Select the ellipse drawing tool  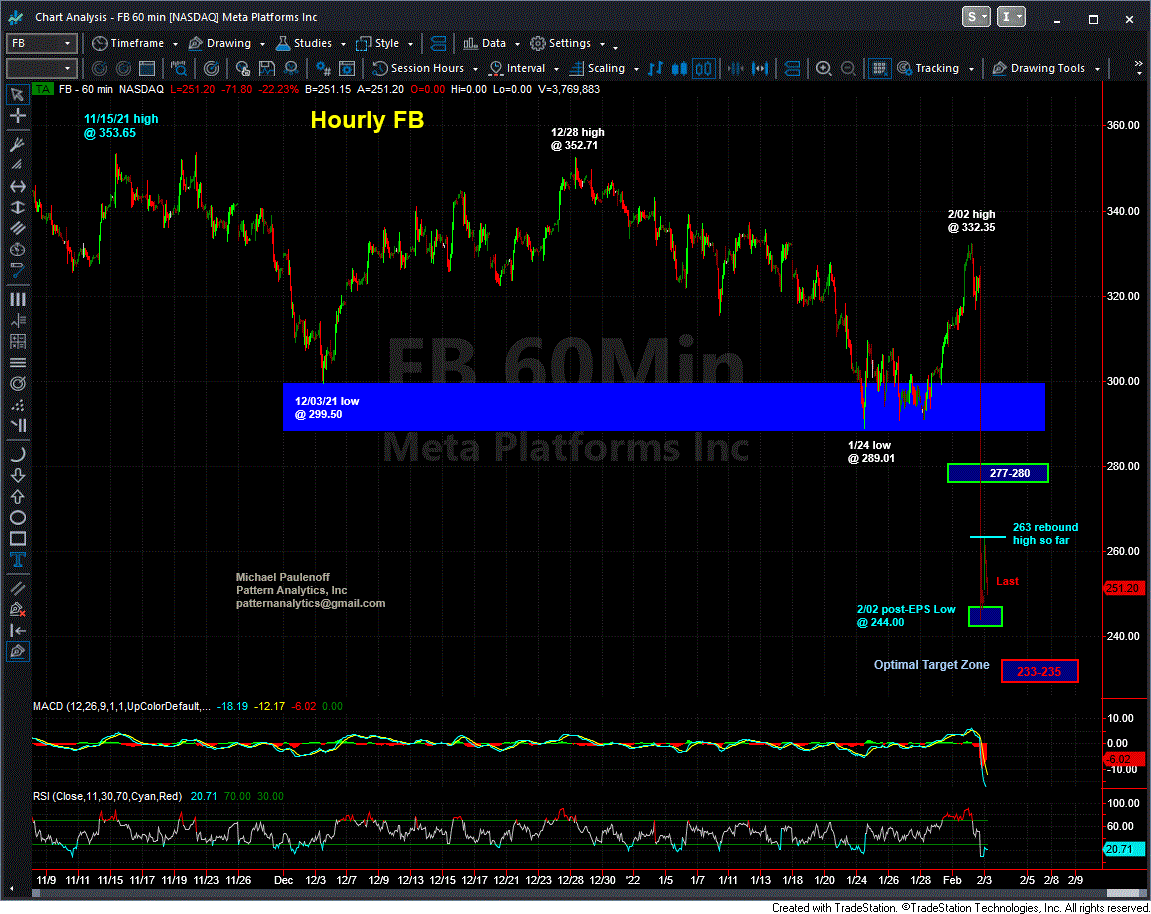[18, 518]
